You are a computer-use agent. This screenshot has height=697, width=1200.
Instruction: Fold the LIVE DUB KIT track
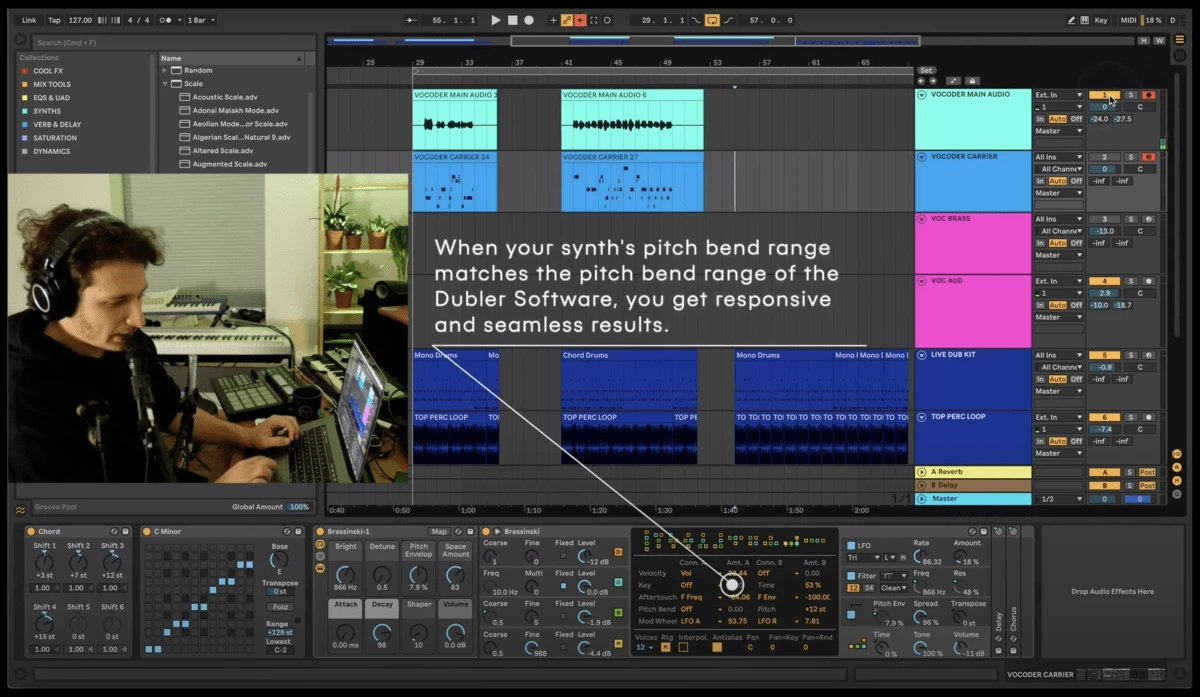pyautogui.click(x=921, y=355)
